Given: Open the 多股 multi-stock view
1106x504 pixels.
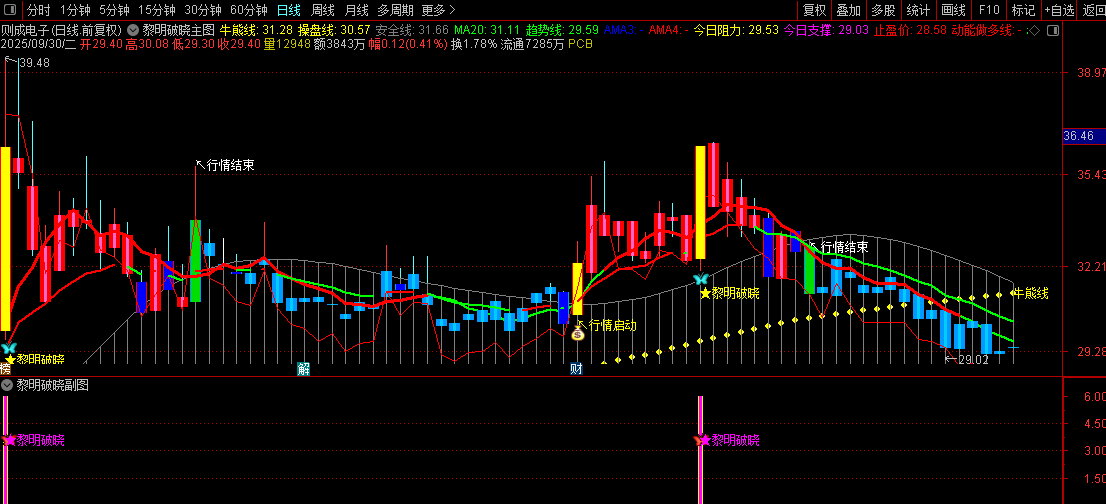Looking at the screenshot, I should coord(883,10).
